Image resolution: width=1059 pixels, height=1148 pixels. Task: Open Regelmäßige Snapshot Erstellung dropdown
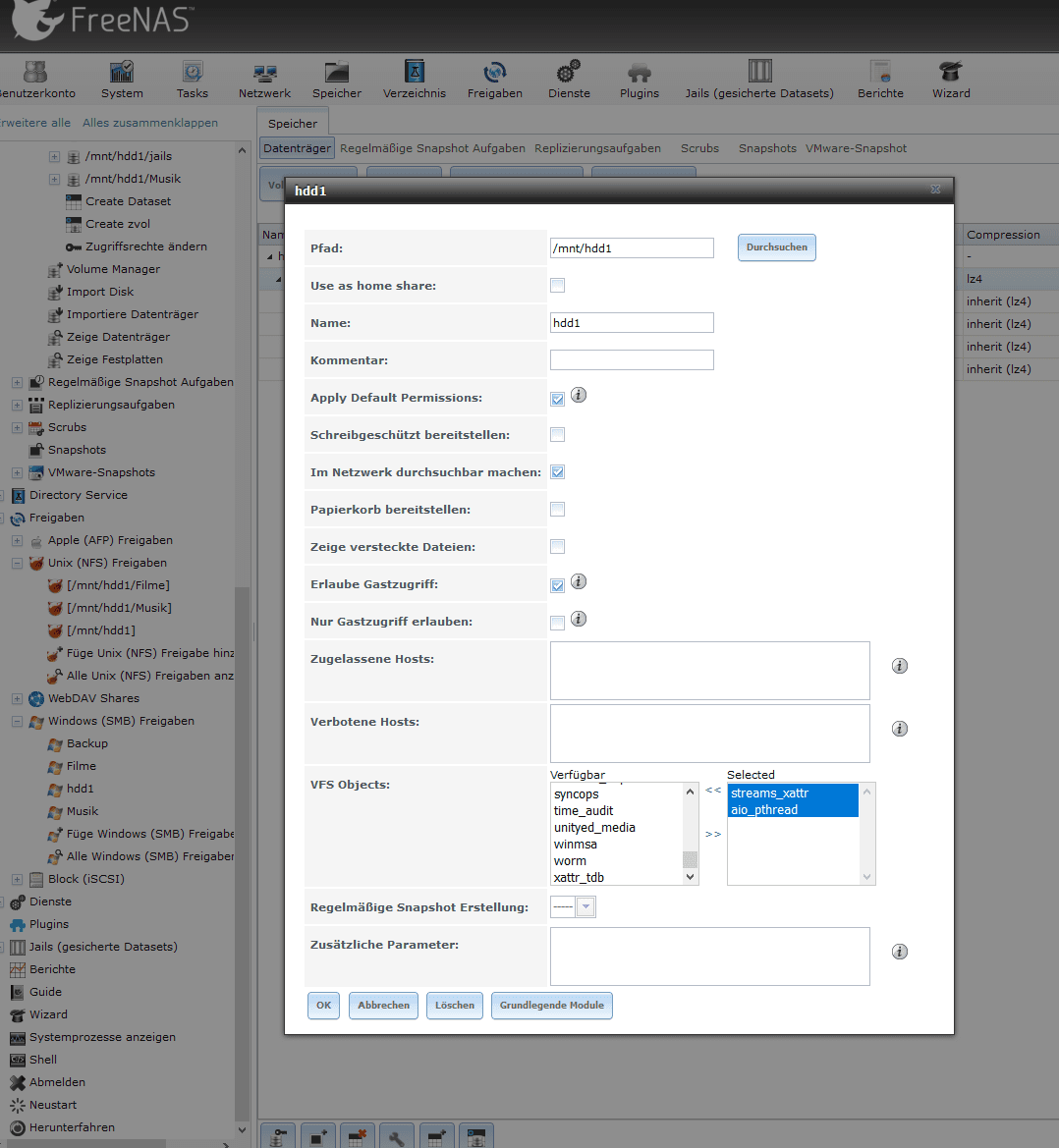585,907
